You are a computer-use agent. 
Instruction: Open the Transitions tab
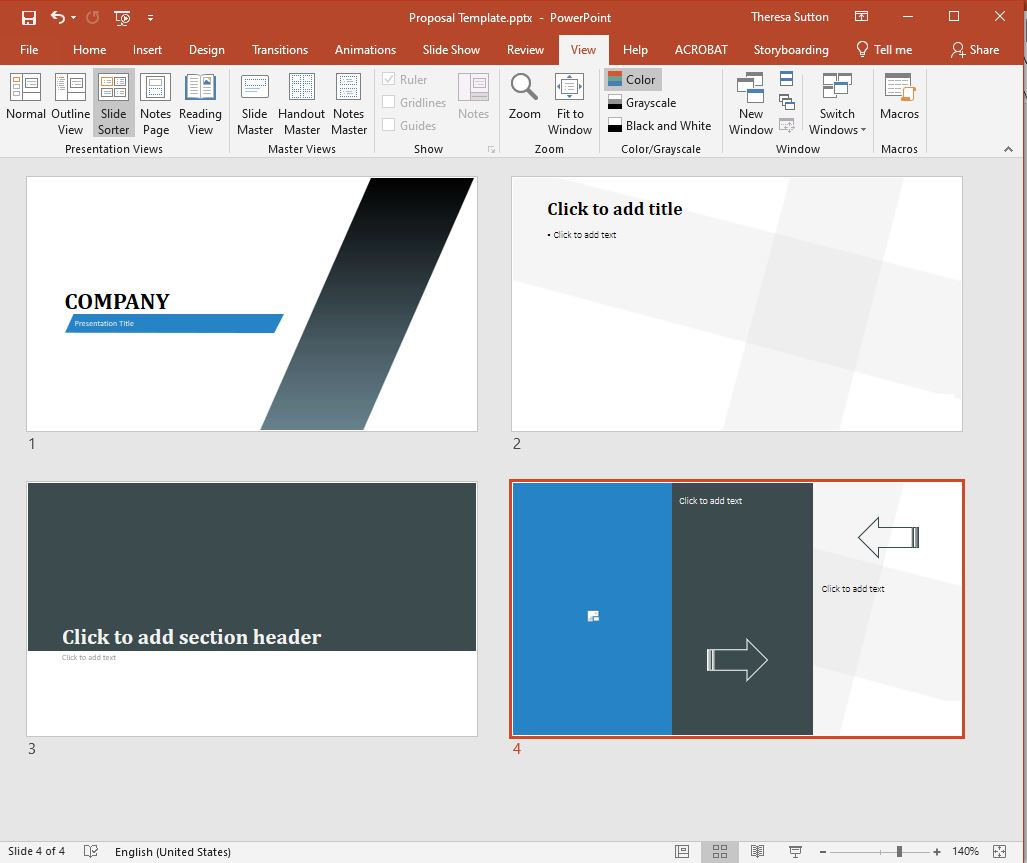coord(280,50)
